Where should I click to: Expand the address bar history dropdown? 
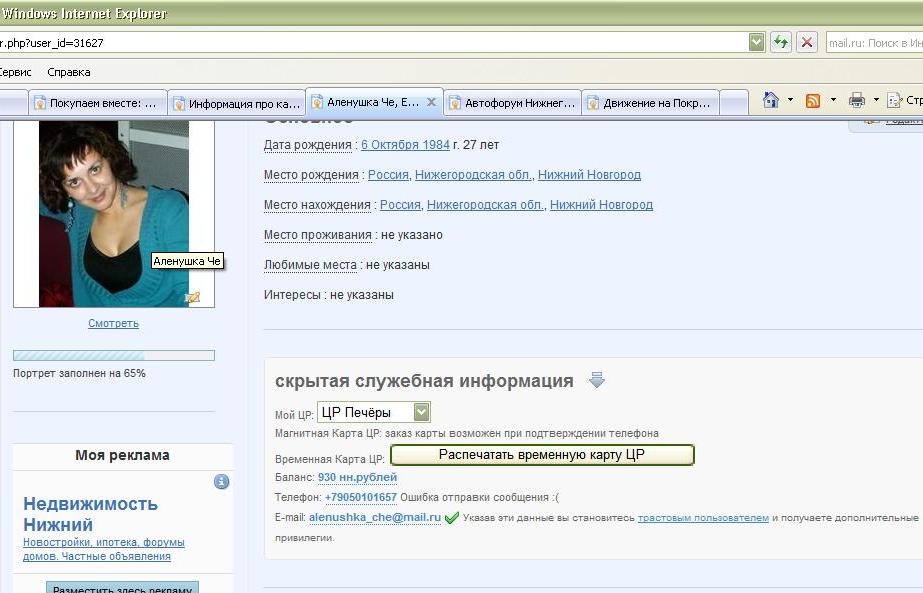[756, 42]
